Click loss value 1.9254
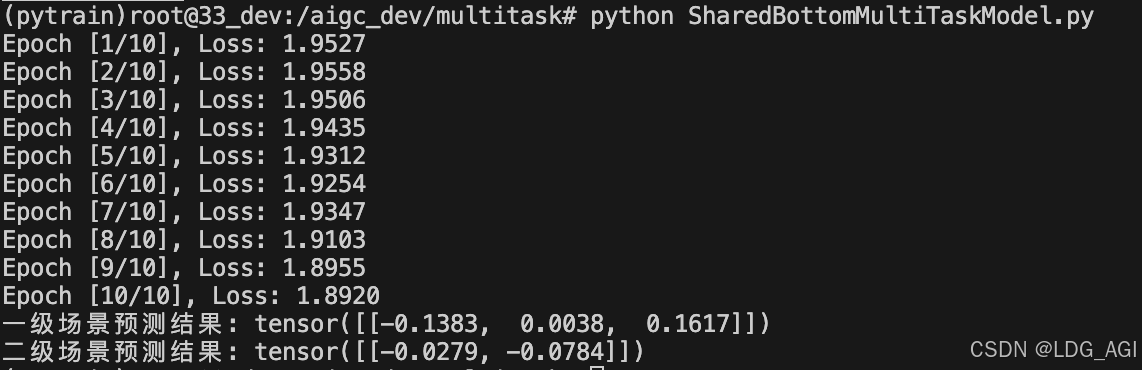Viewport: 1142px width, 370px height. pyautogui.click(x=324, y=184)
